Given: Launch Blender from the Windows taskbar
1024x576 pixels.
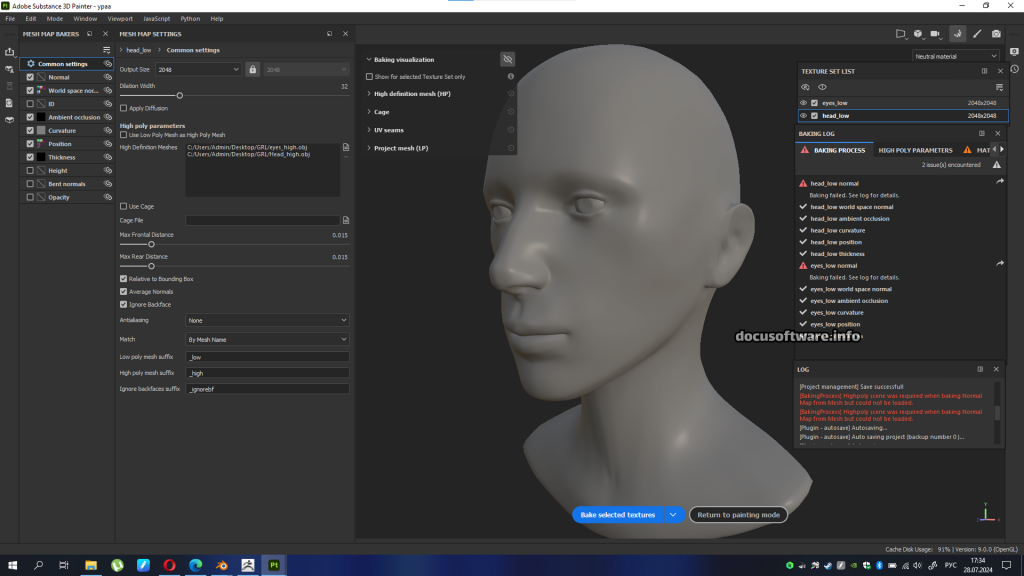Looking at the screenshot, I should pos(221,565).
